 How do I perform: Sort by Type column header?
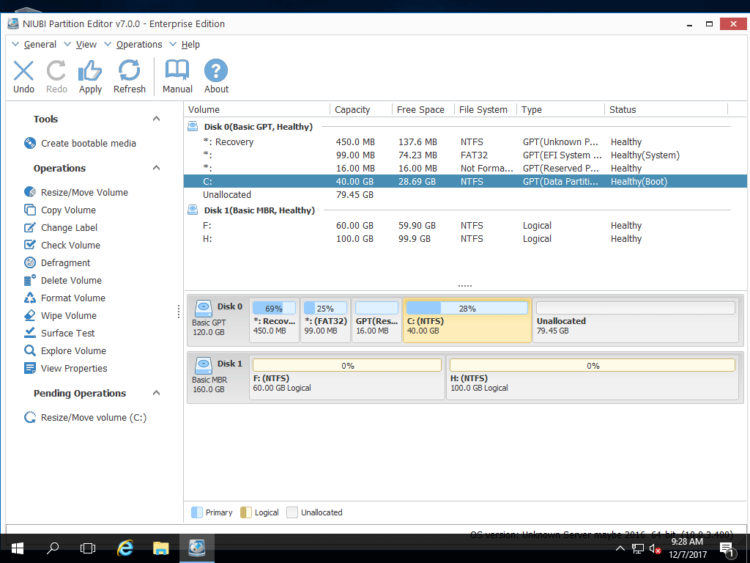561,110
